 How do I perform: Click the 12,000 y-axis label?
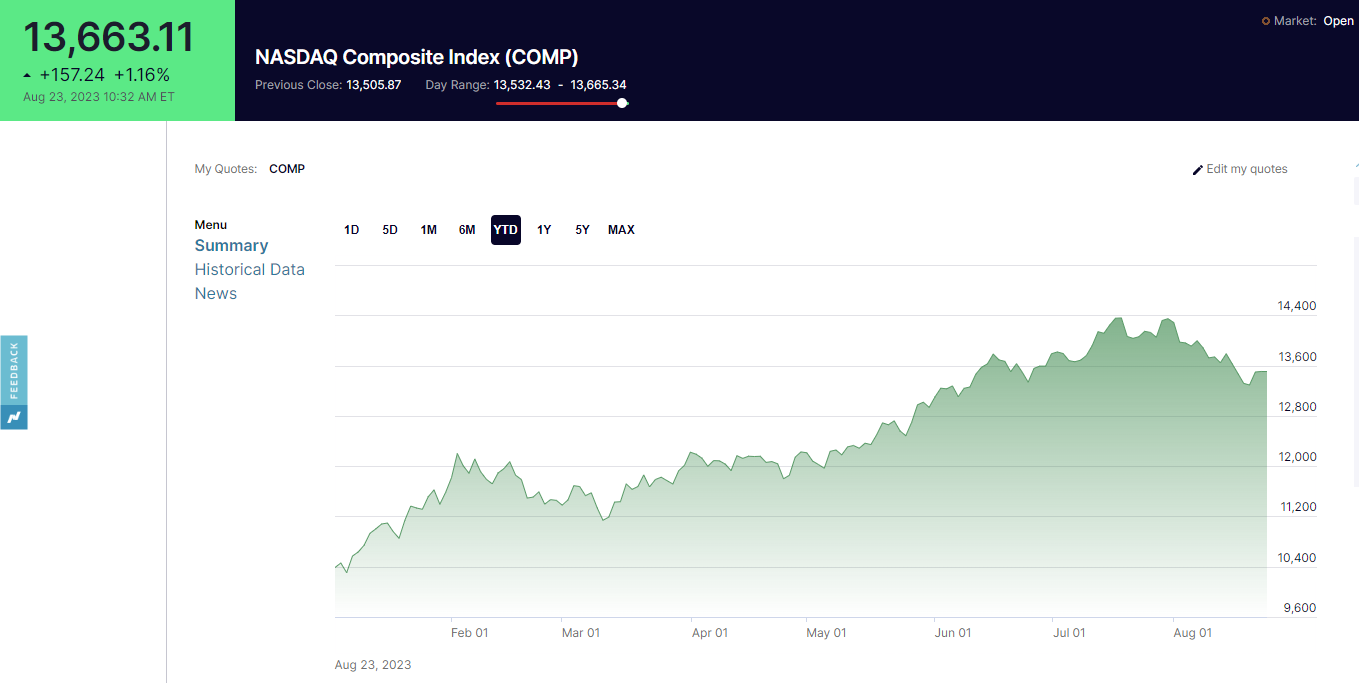1297,457
